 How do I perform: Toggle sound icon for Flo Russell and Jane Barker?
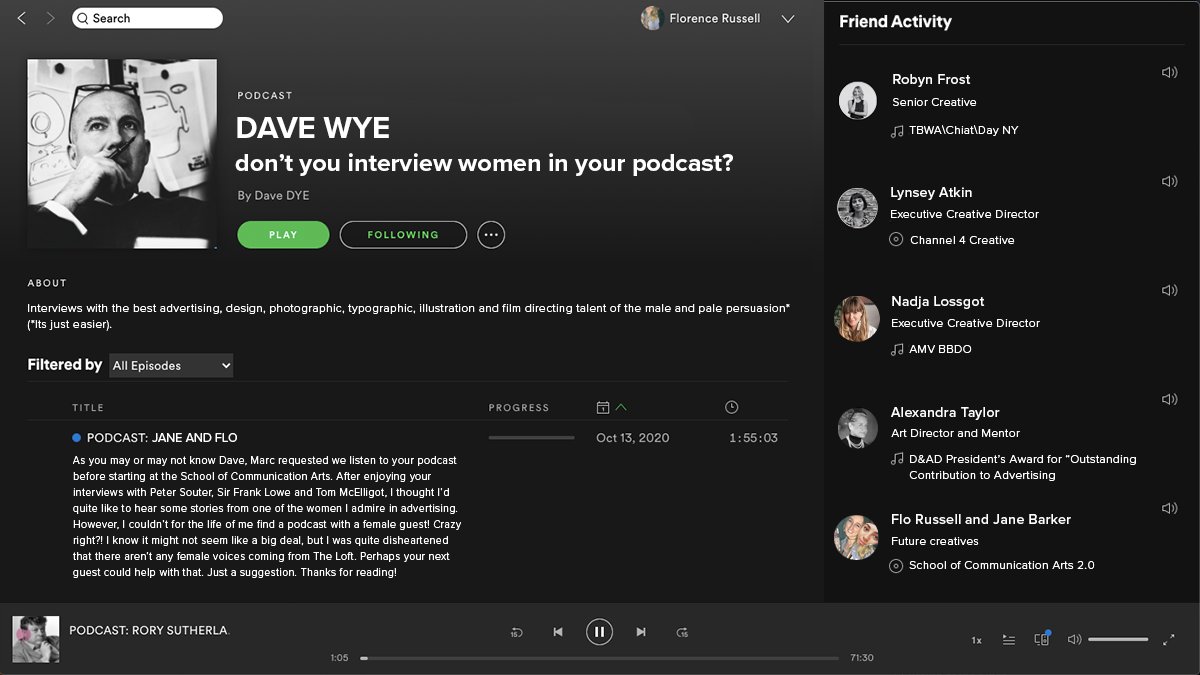[x=1169, y=508]
